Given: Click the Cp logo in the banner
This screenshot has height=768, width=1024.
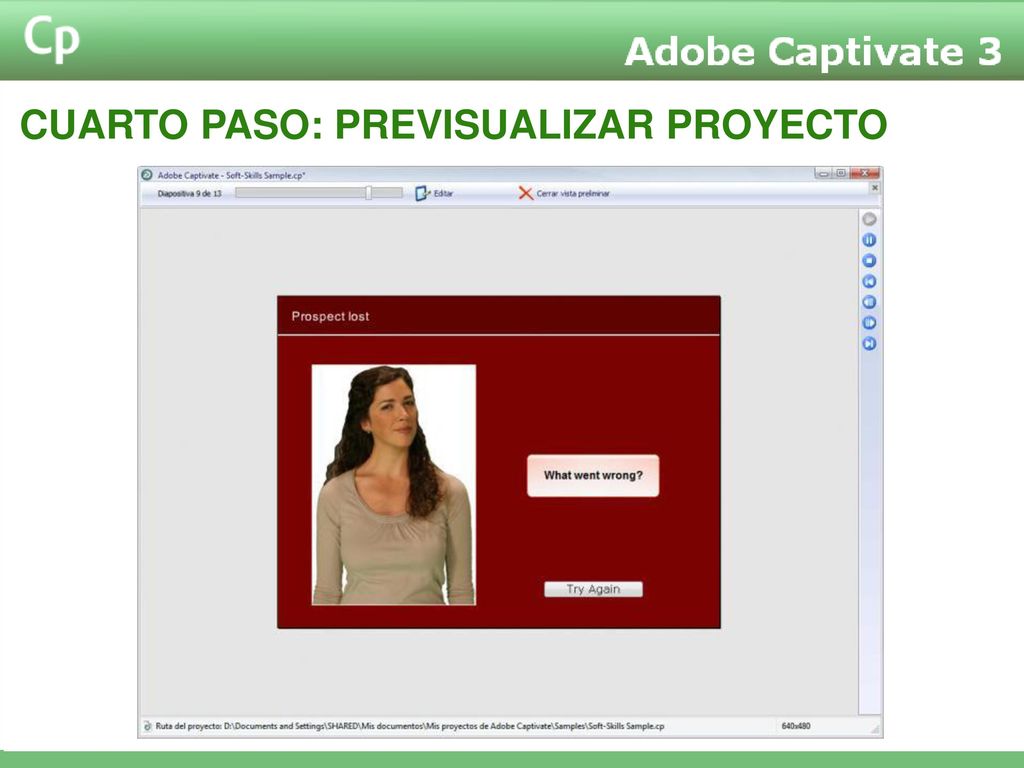Looking at the screenshot, I should (52, 39).
